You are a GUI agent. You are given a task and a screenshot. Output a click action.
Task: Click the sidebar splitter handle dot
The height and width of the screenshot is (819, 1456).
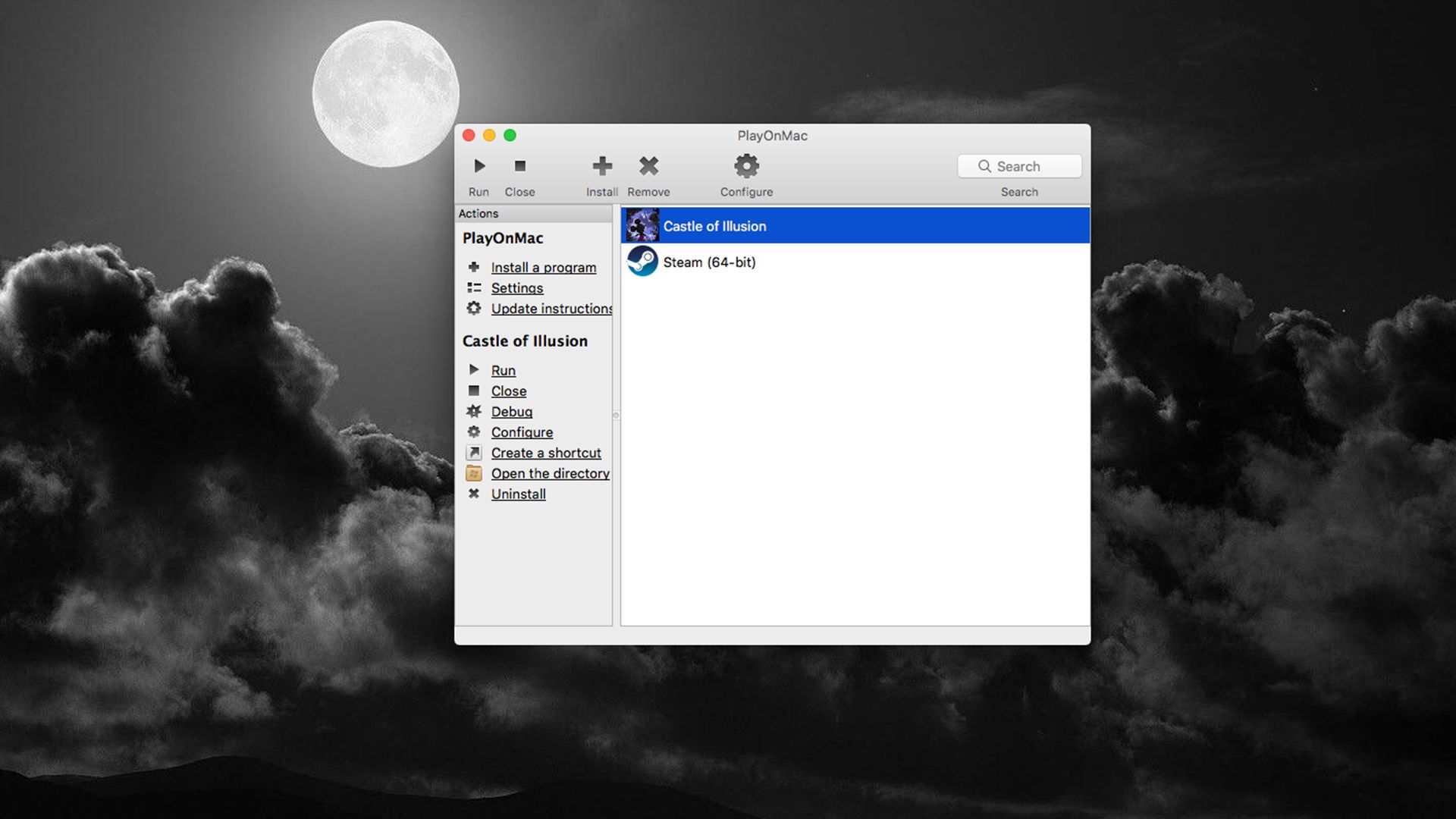point(616,416)
